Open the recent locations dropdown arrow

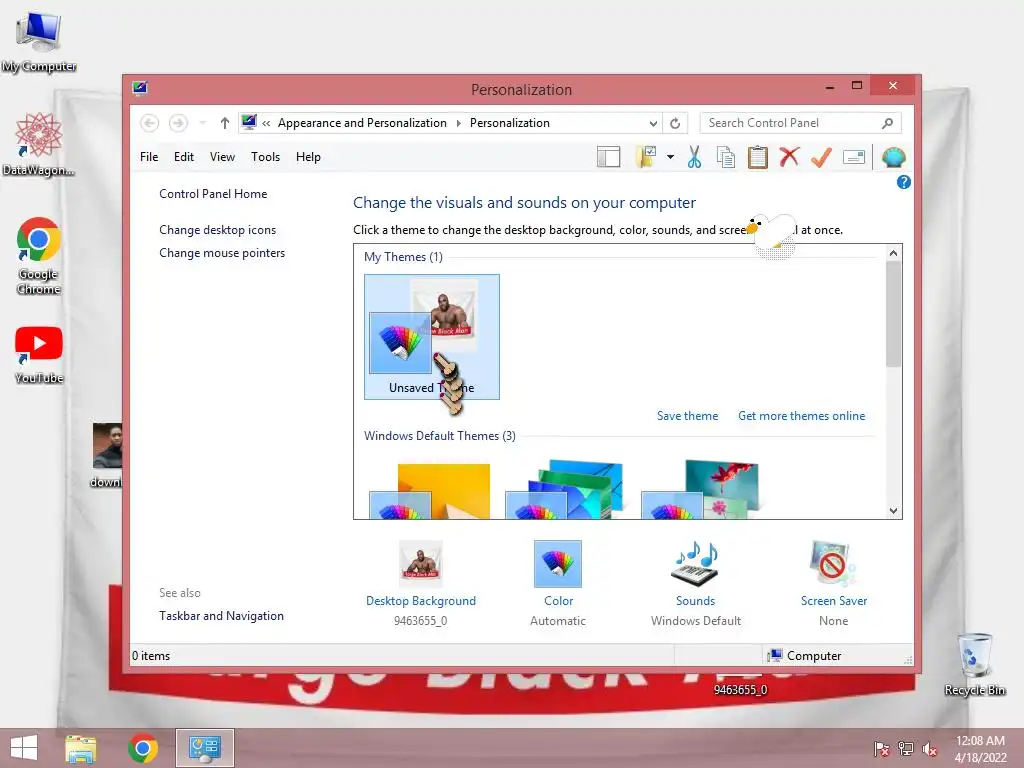(203, 123)
